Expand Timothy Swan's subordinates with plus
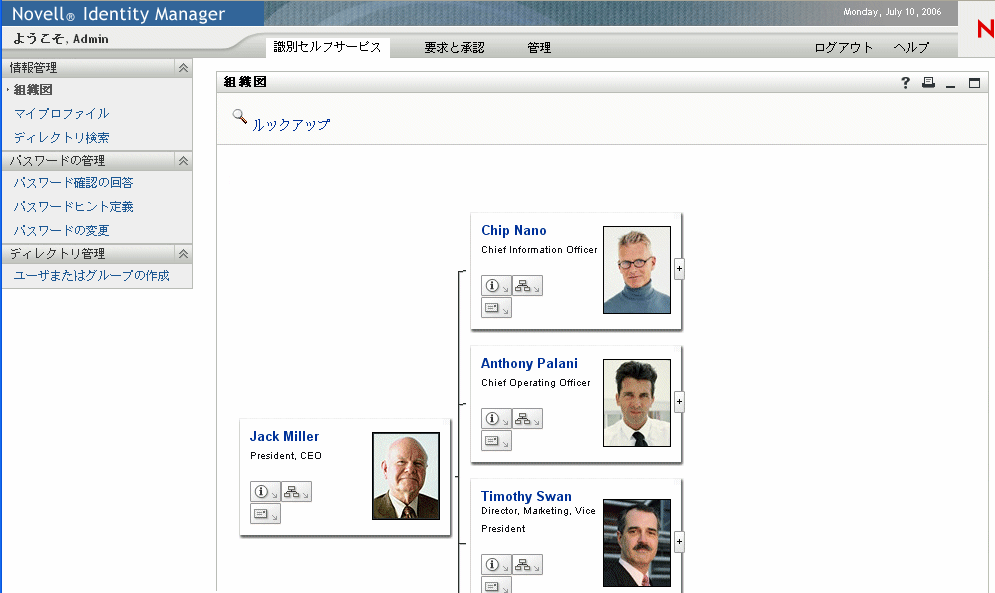The image size is (995, 593). 679,542
